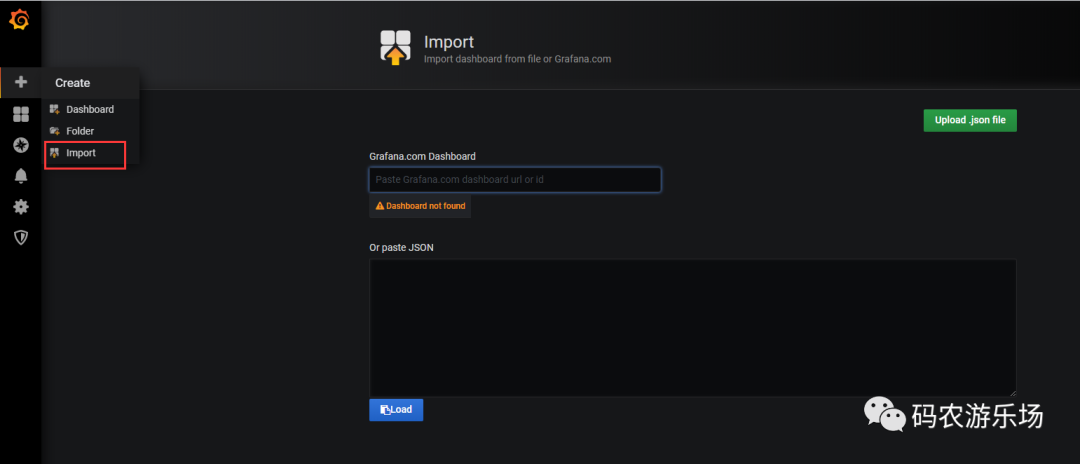Click the Grafana logo home icon
The image size is (1080, 464).
click(x=19, y=20)
